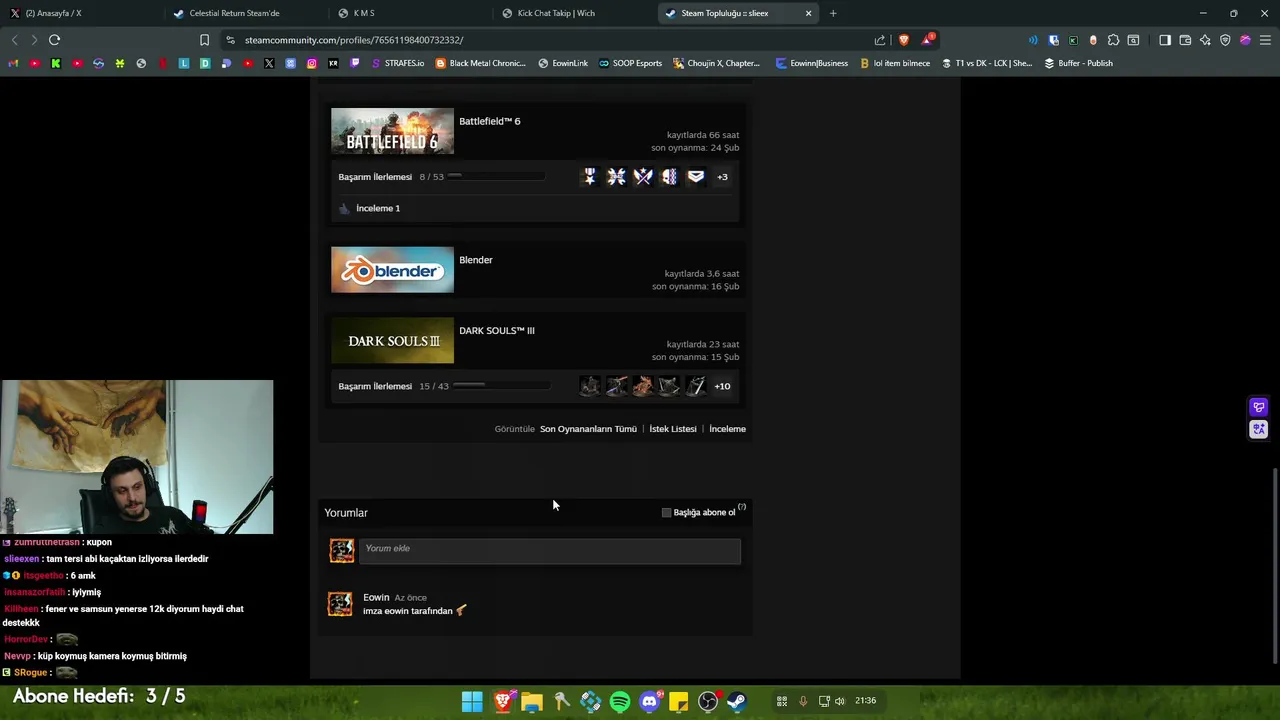
Task: Open the browser hamburger main menu
Action: [1265, 40]
